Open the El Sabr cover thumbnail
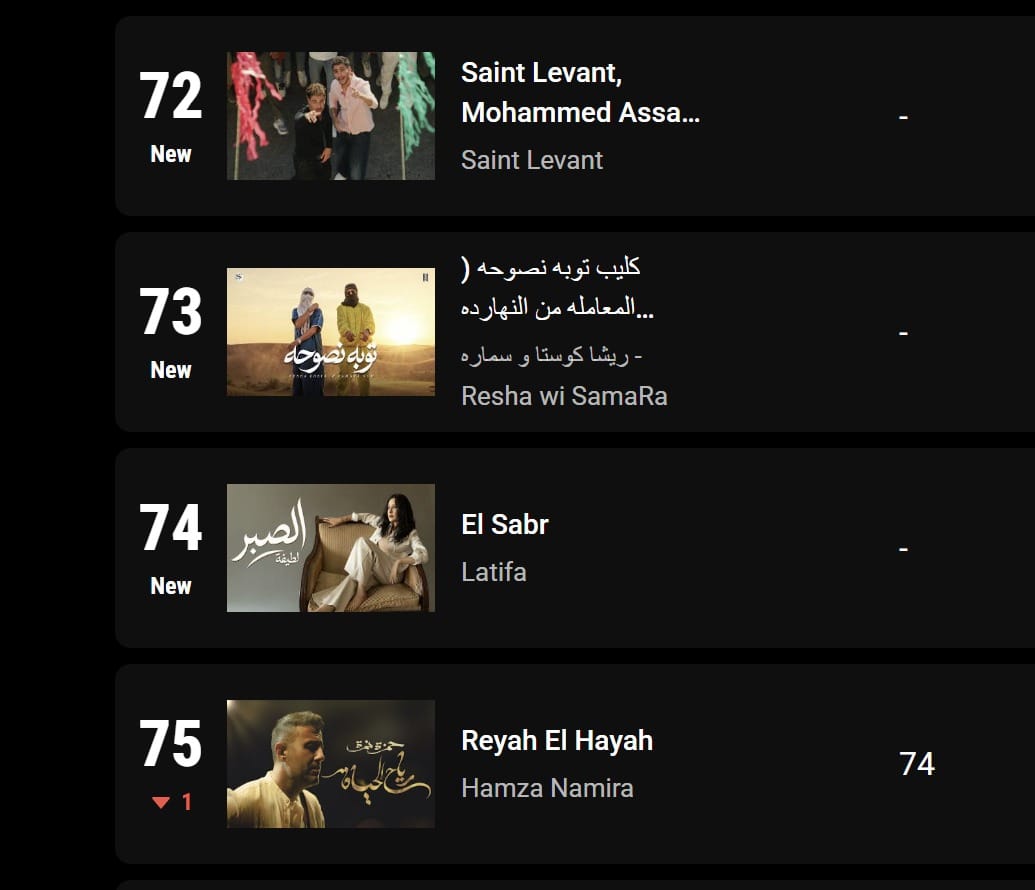This screenshot has width=1035, height=890. point(331,548)
